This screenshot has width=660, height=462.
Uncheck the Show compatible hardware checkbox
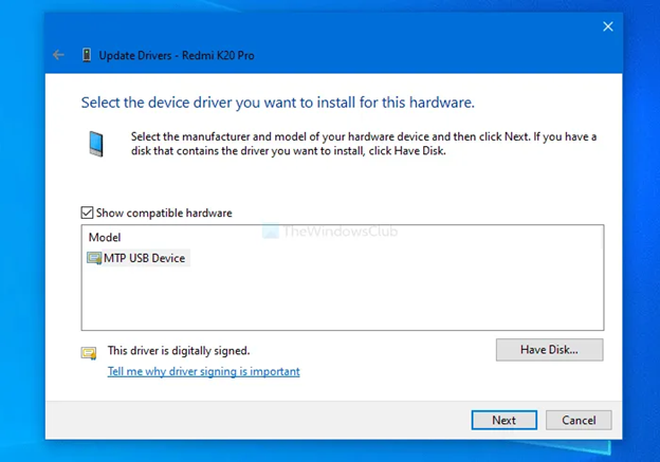[x=87, y=213]
